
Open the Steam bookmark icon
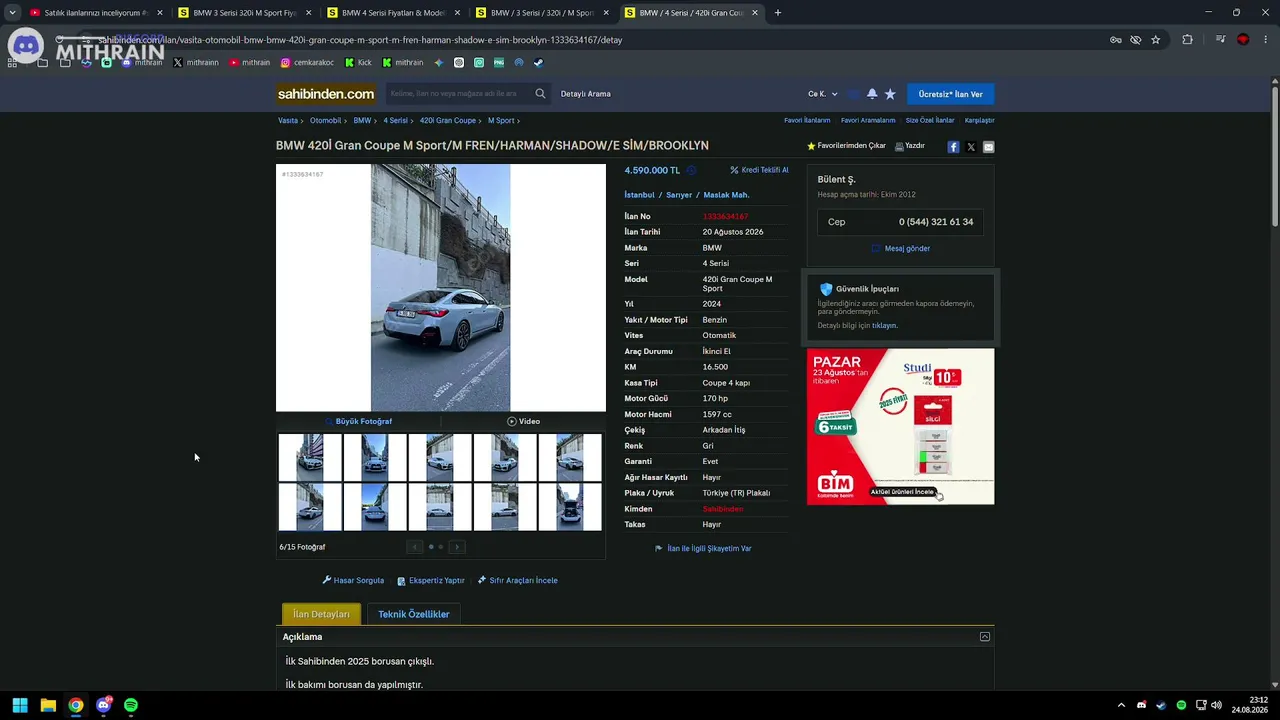[538, 63]
